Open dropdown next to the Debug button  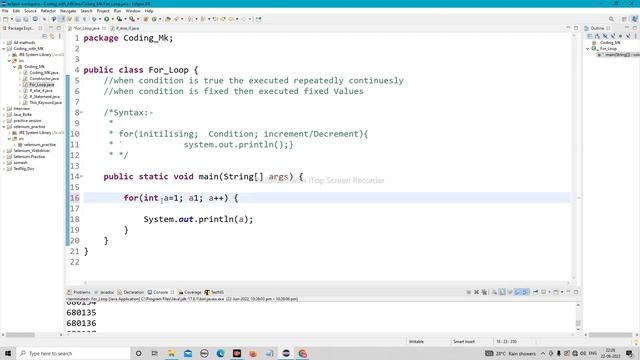(100, 19)
